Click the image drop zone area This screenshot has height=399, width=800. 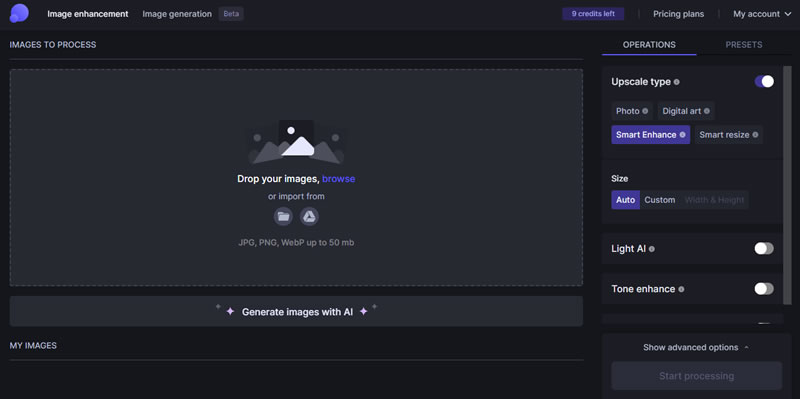pyautogui.click(x=296, y=178)
